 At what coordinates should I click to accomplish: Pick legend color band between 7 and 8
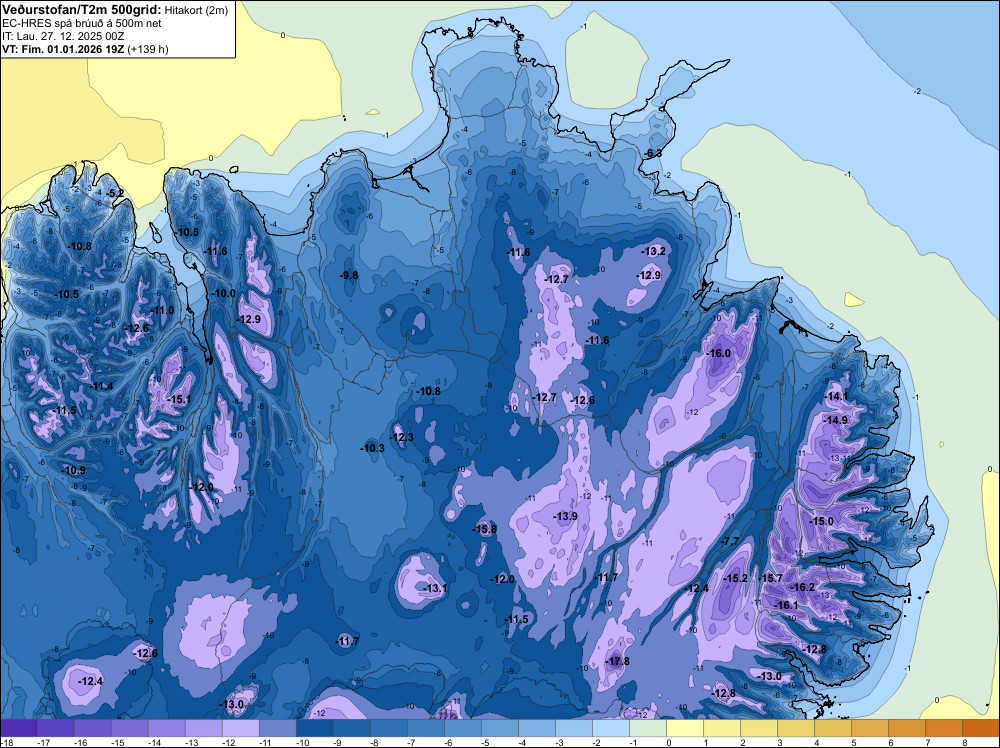[x=945, y=728]
